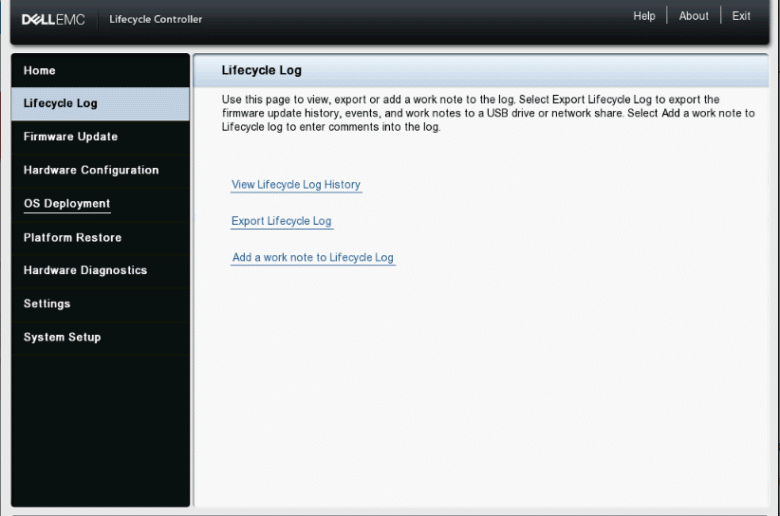Screen dimensions: 780x516
Task: Open the Settings section
Action: click(100, 304)
